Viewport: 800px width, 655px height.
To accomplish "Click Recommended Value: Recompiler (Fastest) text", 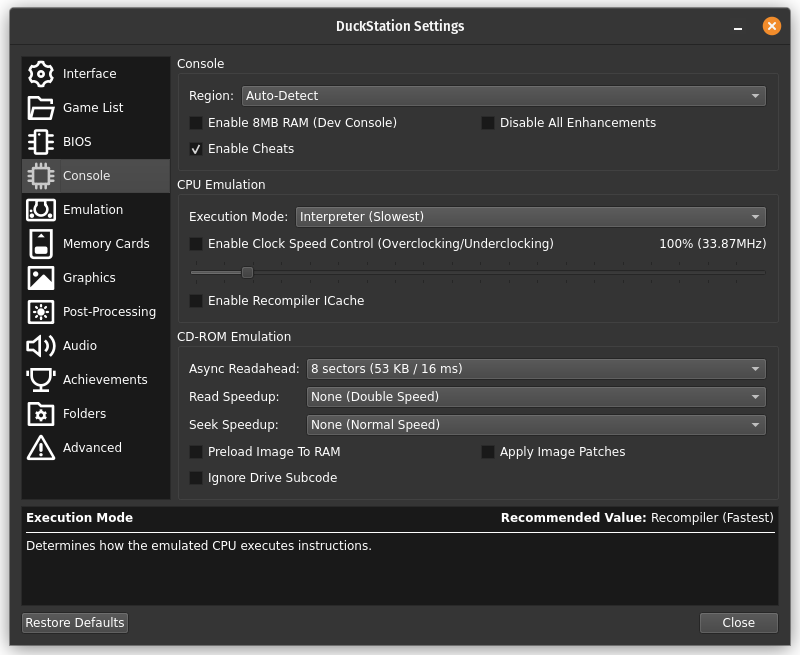I will coord(637,518).
